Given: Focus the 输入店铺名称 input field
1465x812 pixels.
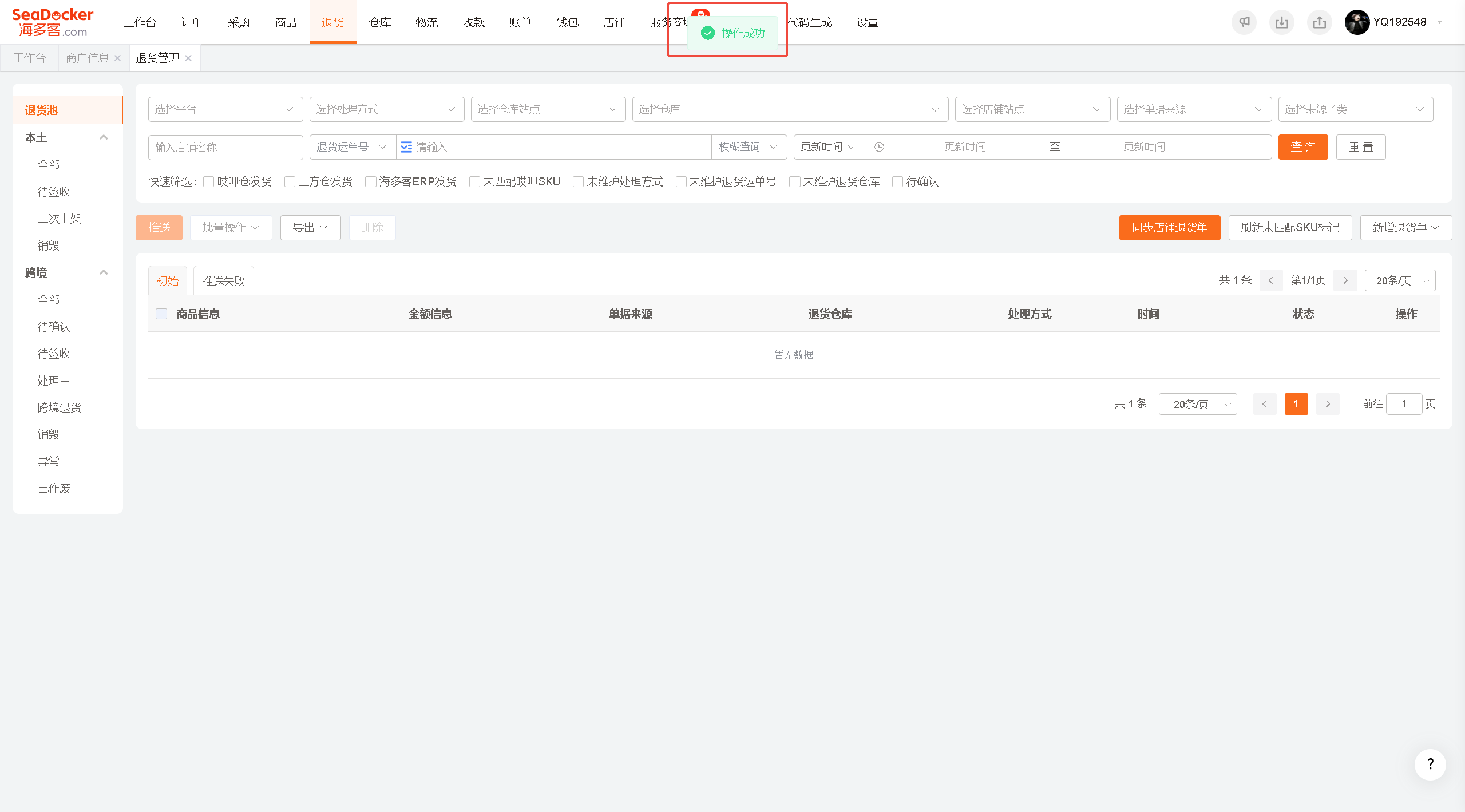Looking at the screenshot, I should click(225, 147).
